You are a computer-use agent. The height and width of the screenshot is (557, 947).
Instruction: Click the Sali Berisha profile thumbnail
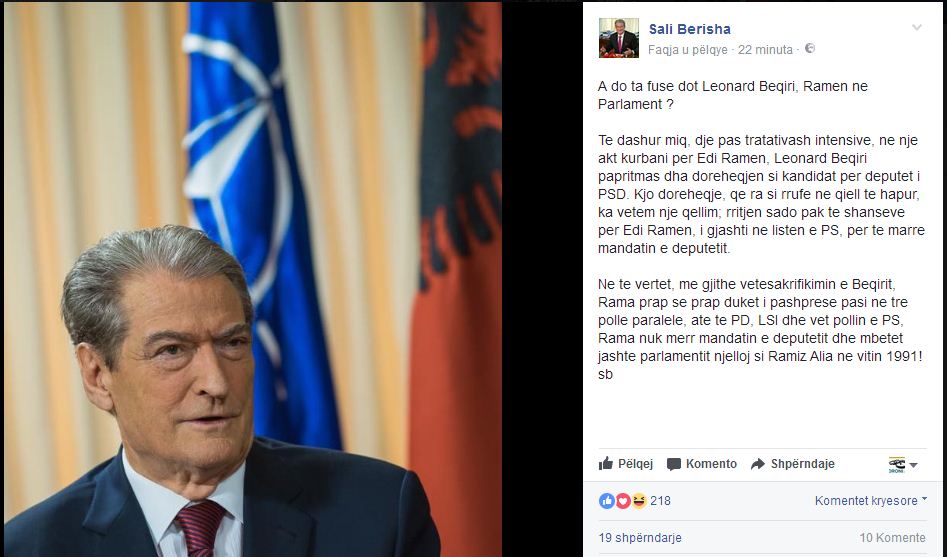click(x=618, y=37)
